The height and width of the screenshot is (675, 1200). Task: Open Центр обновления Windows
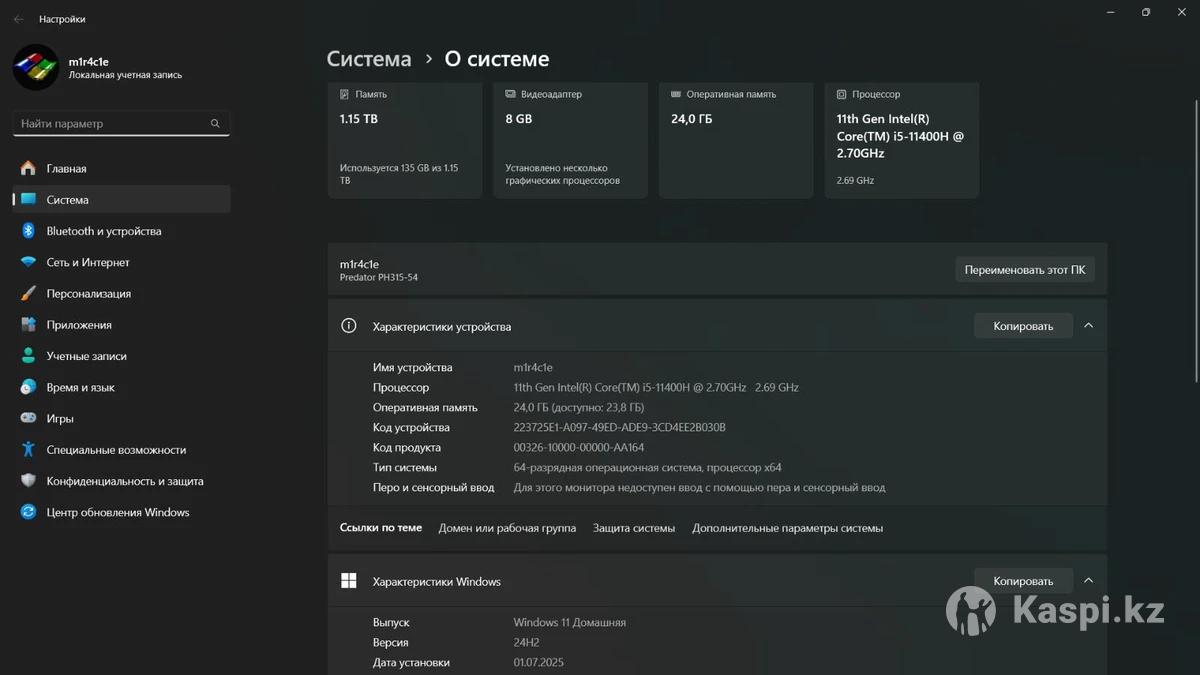coord(121,512)
